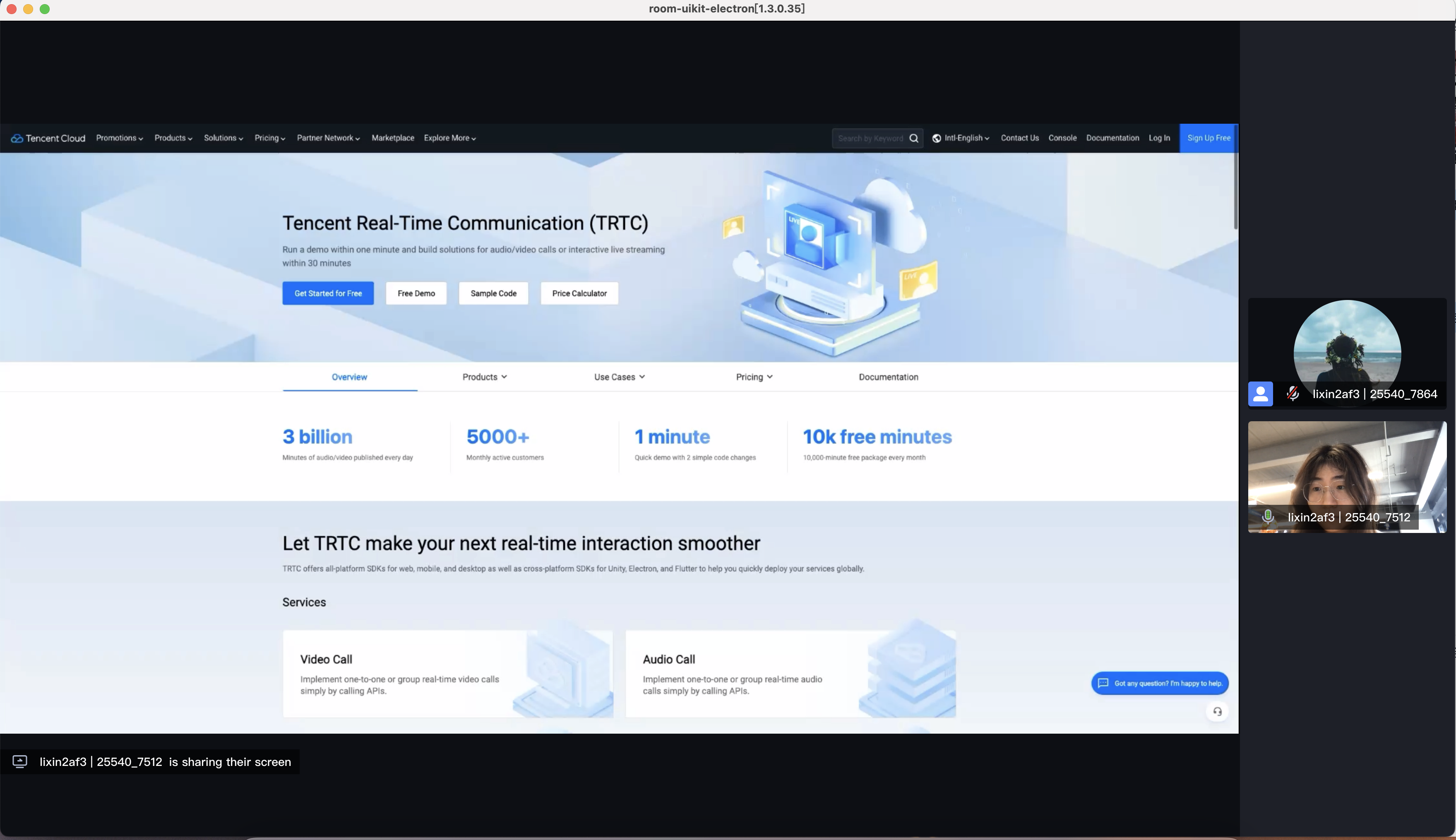Click the '5000+' statistic text
Viewport: 1456px width, 840px height.
tap(498, 437)
